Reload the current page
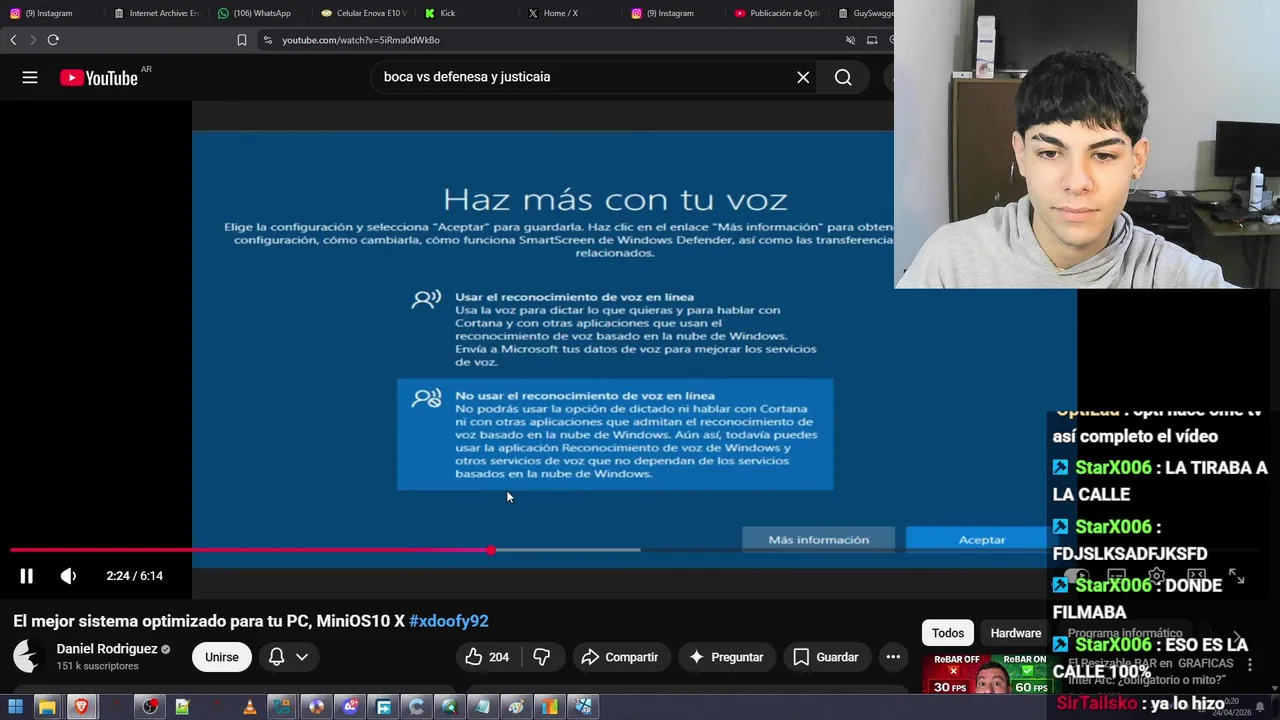Image resolution: width=1280 pixels, height=720 pixels. [x=53, y=40]
